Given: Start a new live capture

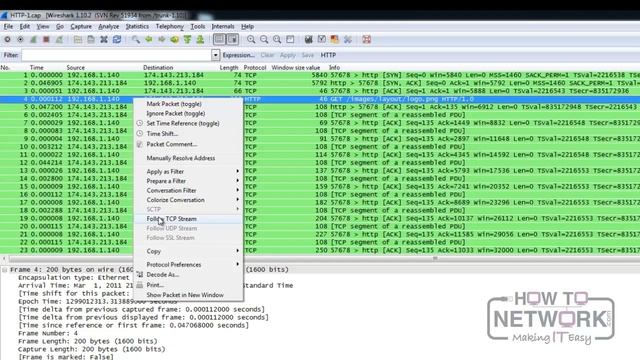Looking at the screenshot, I should pos(33,40).
